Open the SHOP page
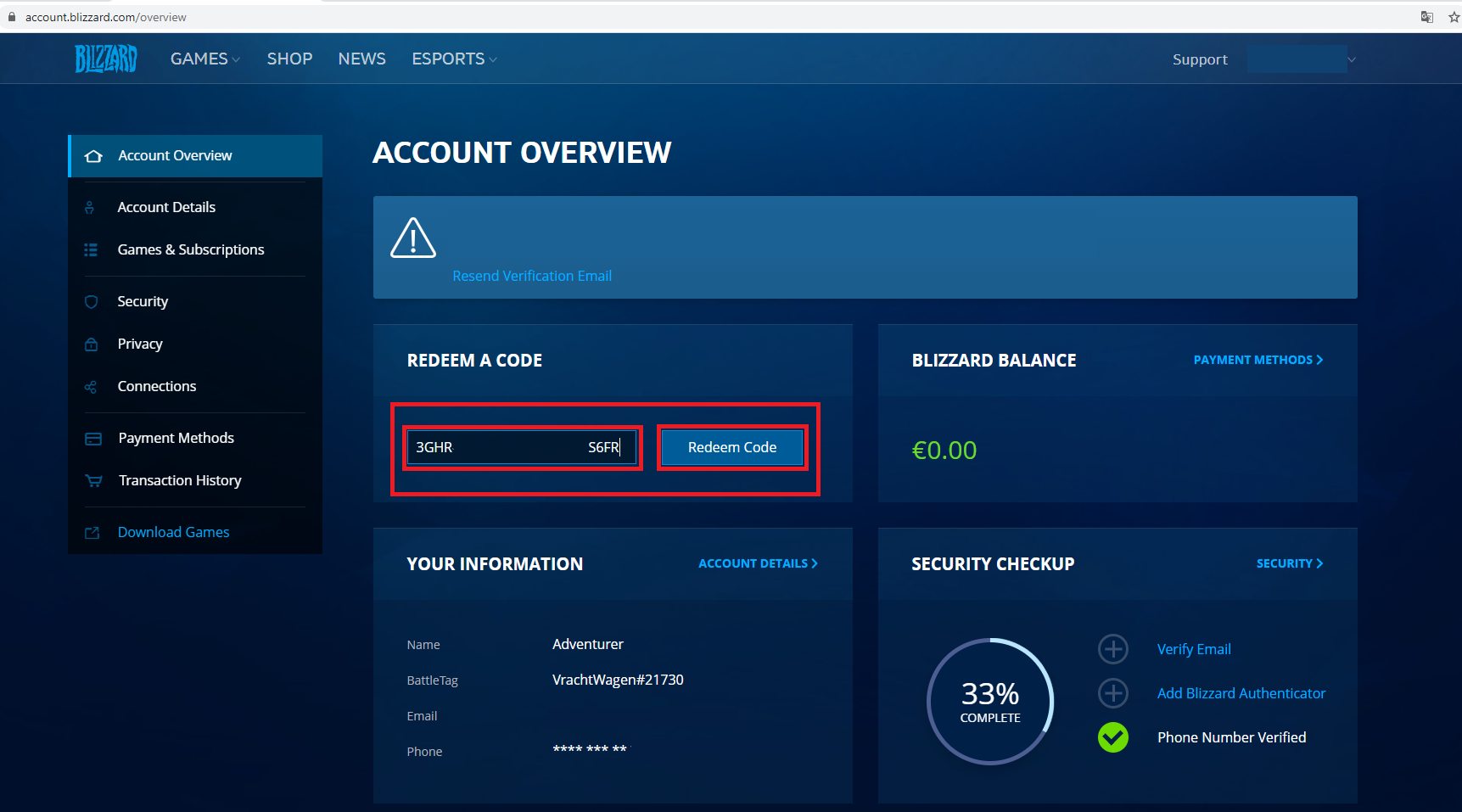 (x=289, y=59)
